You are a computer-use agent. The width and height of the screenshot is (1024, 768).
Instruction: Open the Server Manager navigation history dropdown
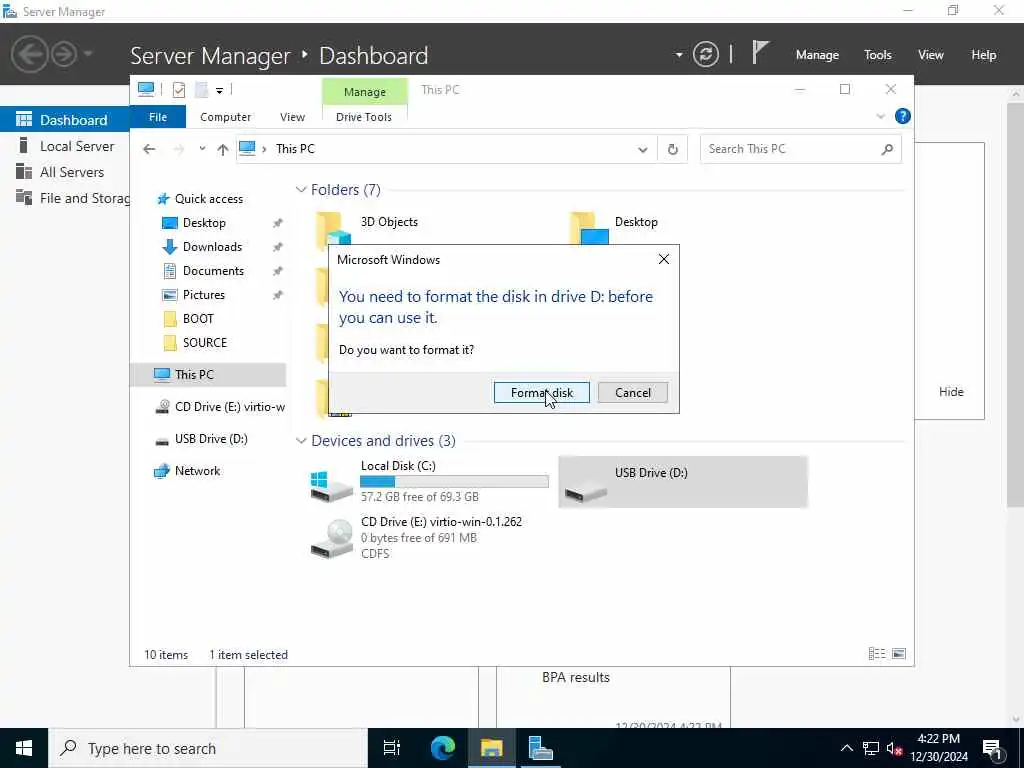click(88, 54)
